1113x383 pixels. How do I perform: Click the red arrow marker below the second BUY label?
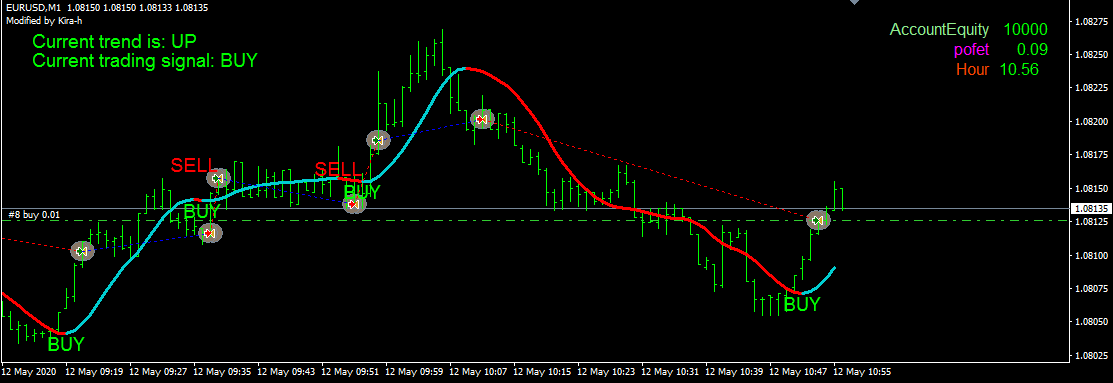(209, 233)
